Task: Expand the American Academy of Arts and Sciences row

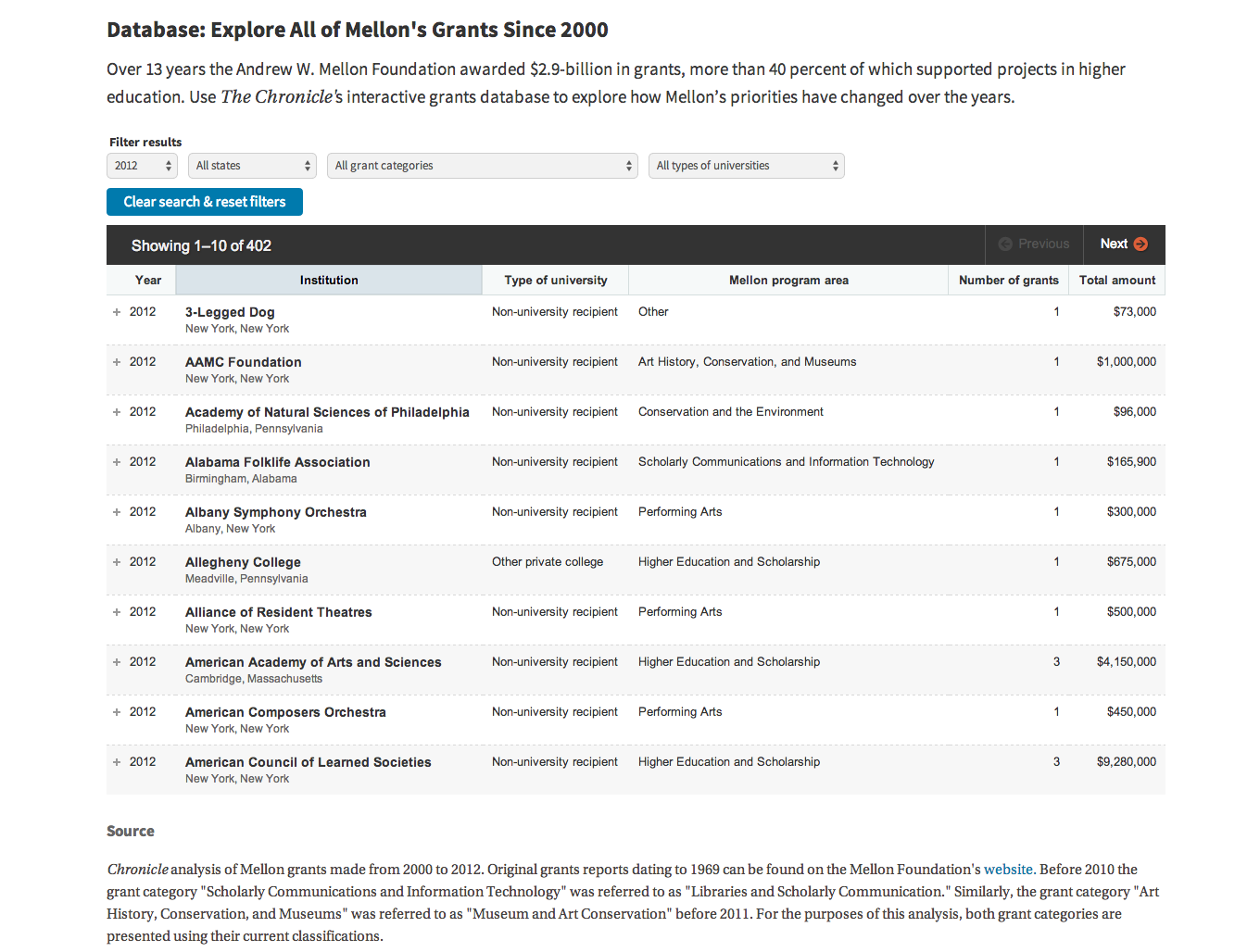Action: point(117,662)
